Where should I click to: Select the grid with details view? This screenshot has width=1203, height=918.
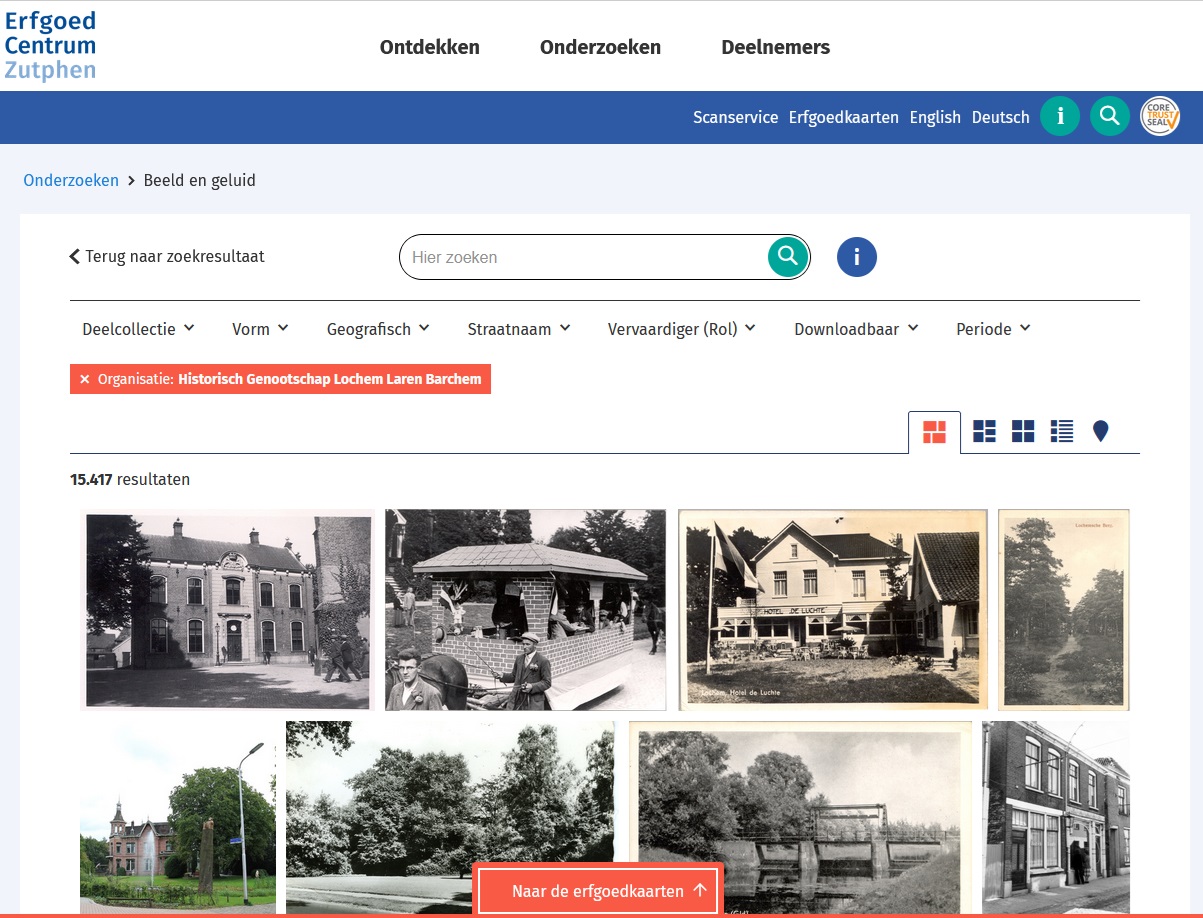(984, 431)
